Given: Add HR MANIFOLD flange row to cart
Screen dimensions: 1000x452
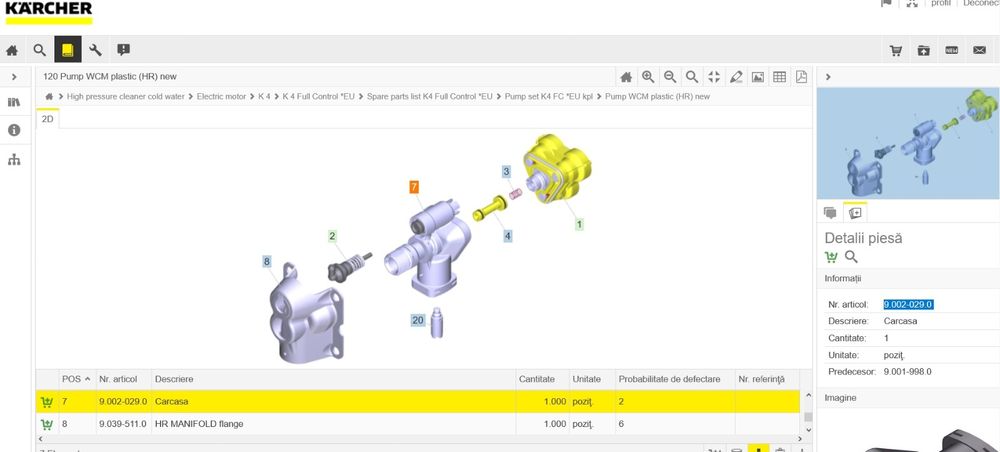Looking at the screenshot, I should point(47,424).
